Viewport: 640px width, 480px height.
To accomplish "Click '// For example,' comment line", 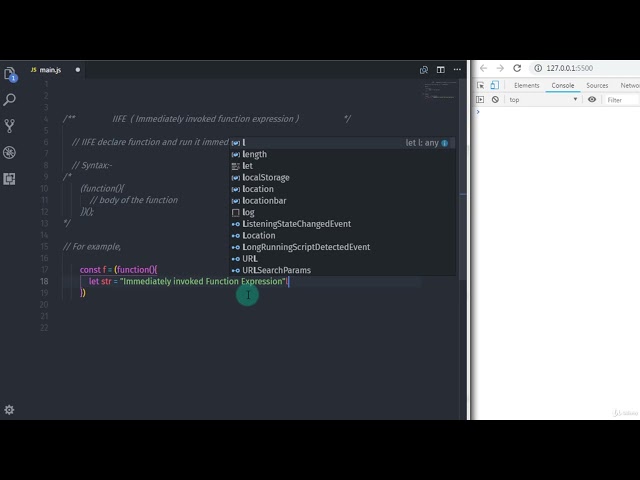I will point(92,247).
